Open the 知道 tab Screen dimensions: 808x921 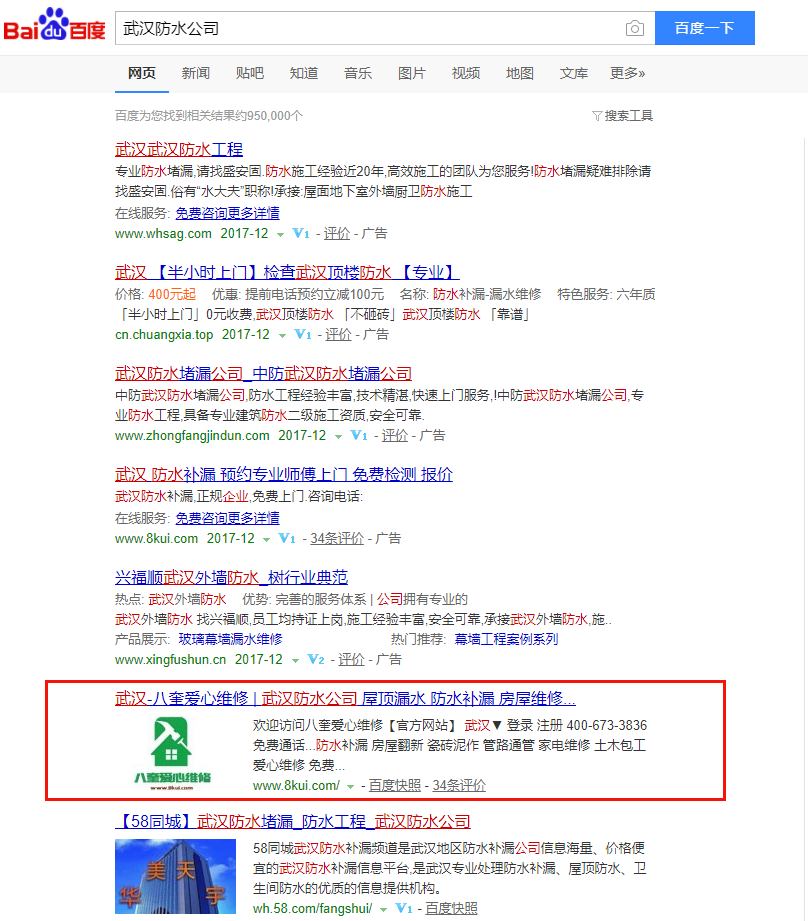(304, 73)
